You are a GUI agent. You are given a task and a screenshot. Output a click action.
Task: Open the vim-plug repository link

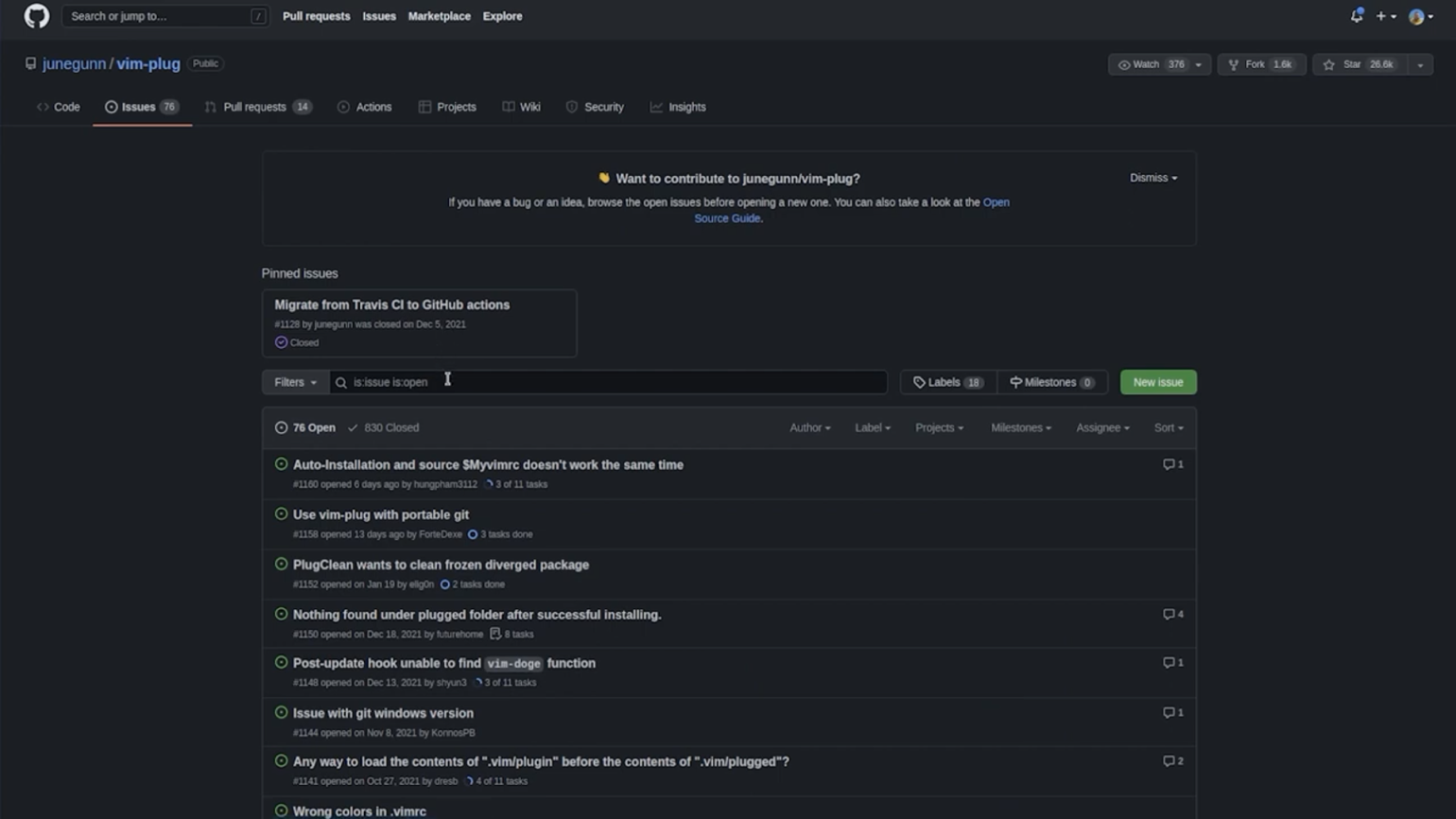click(x=148, y=63)
